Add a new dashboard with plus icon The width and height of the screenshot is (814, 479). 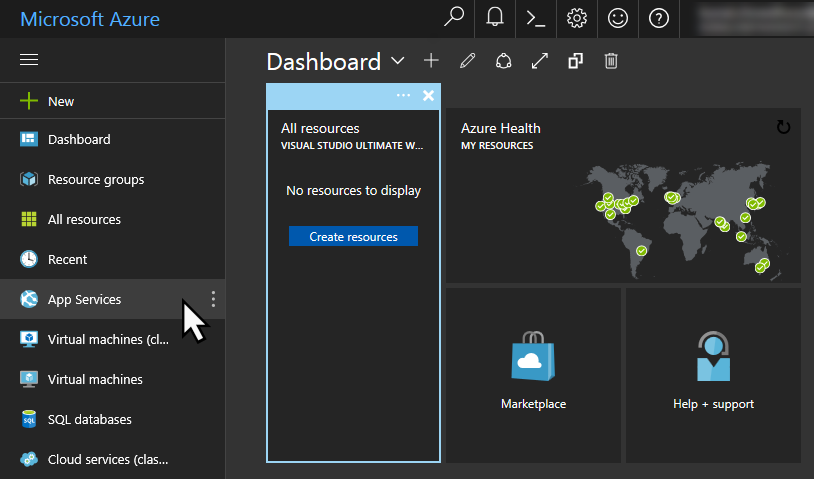point(431,61)
